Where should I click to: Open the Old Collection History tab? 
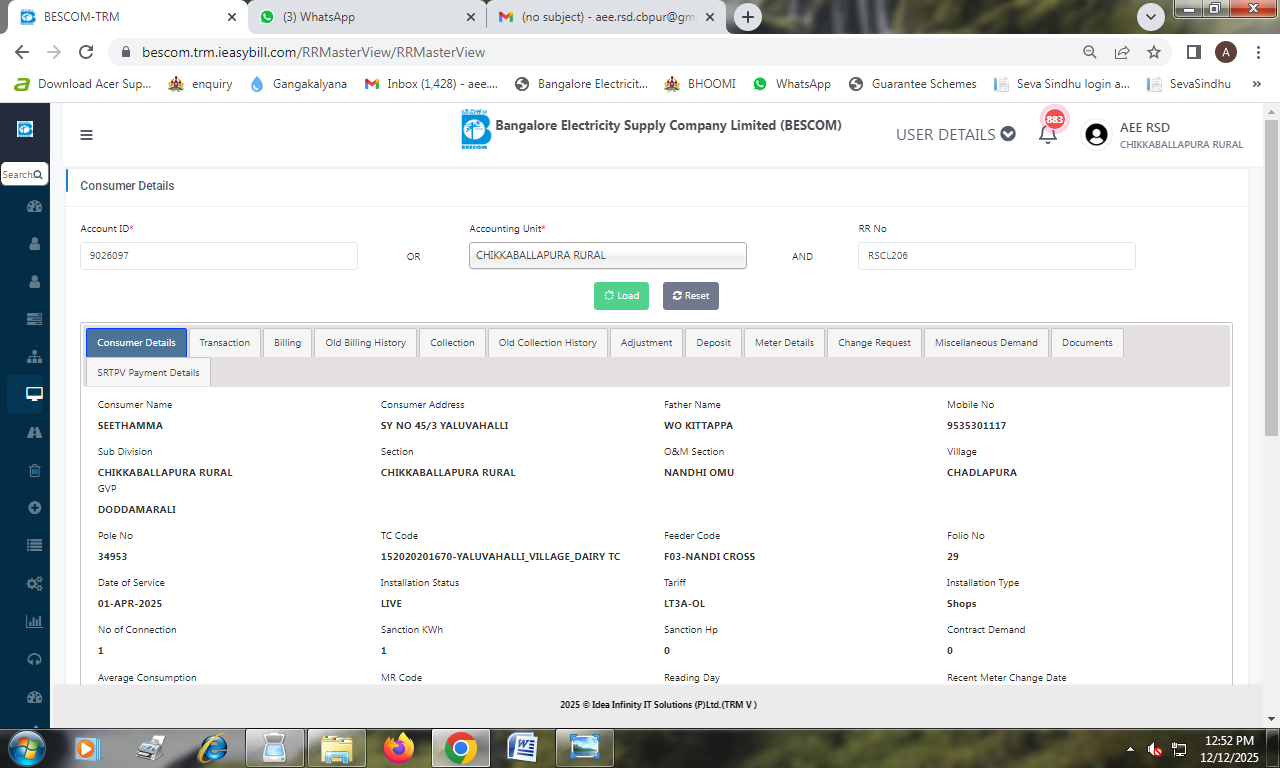click(548, 343)
